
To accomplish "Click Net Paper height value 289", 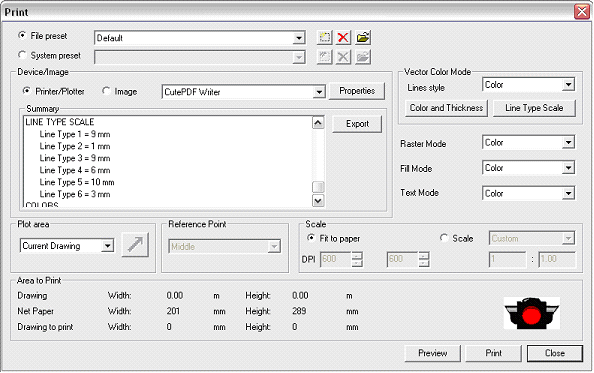I will 299,311.
